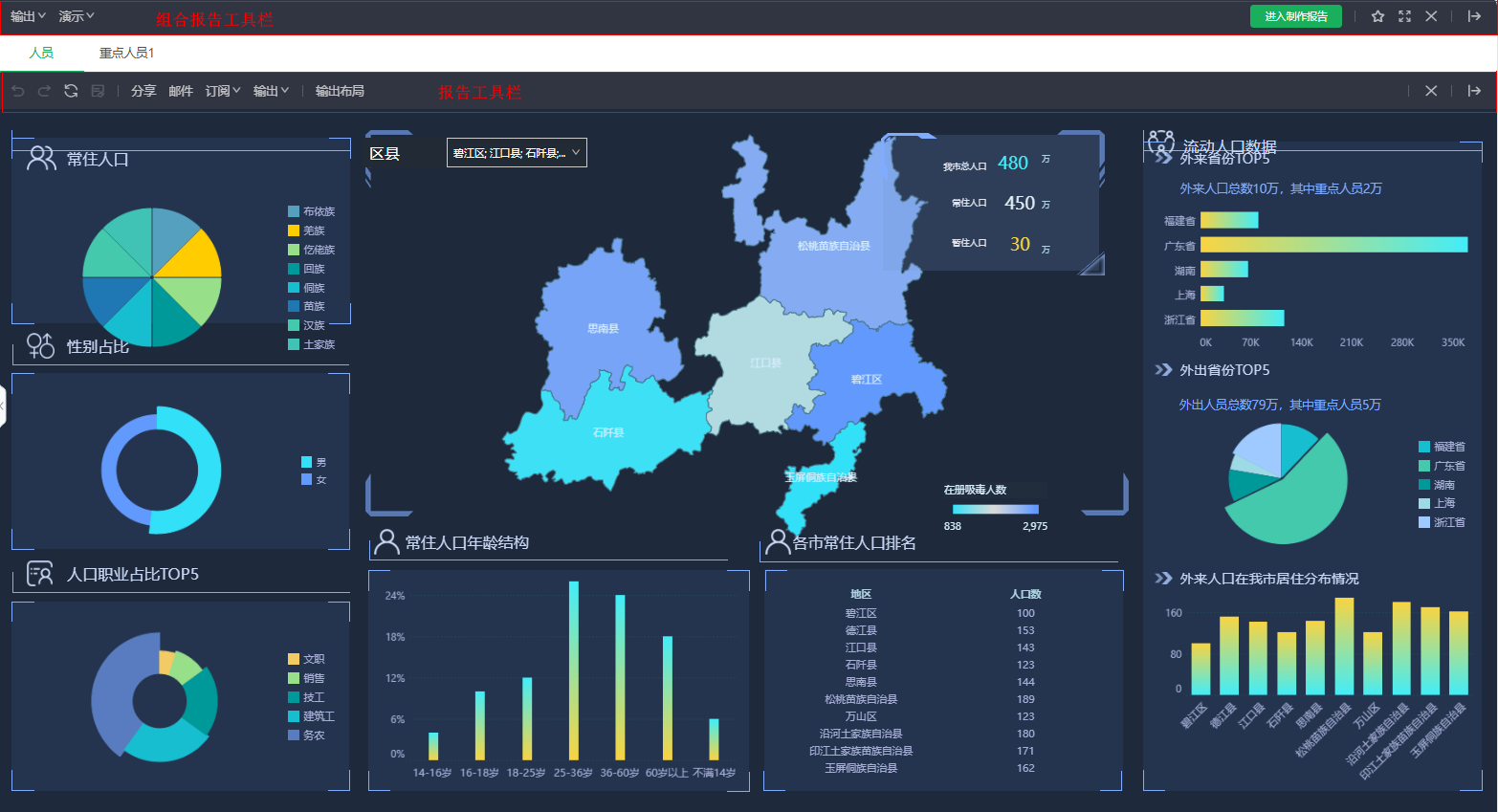
Task: Enter fullscreen using the expand icon
Action: [x=1404, y=16]
